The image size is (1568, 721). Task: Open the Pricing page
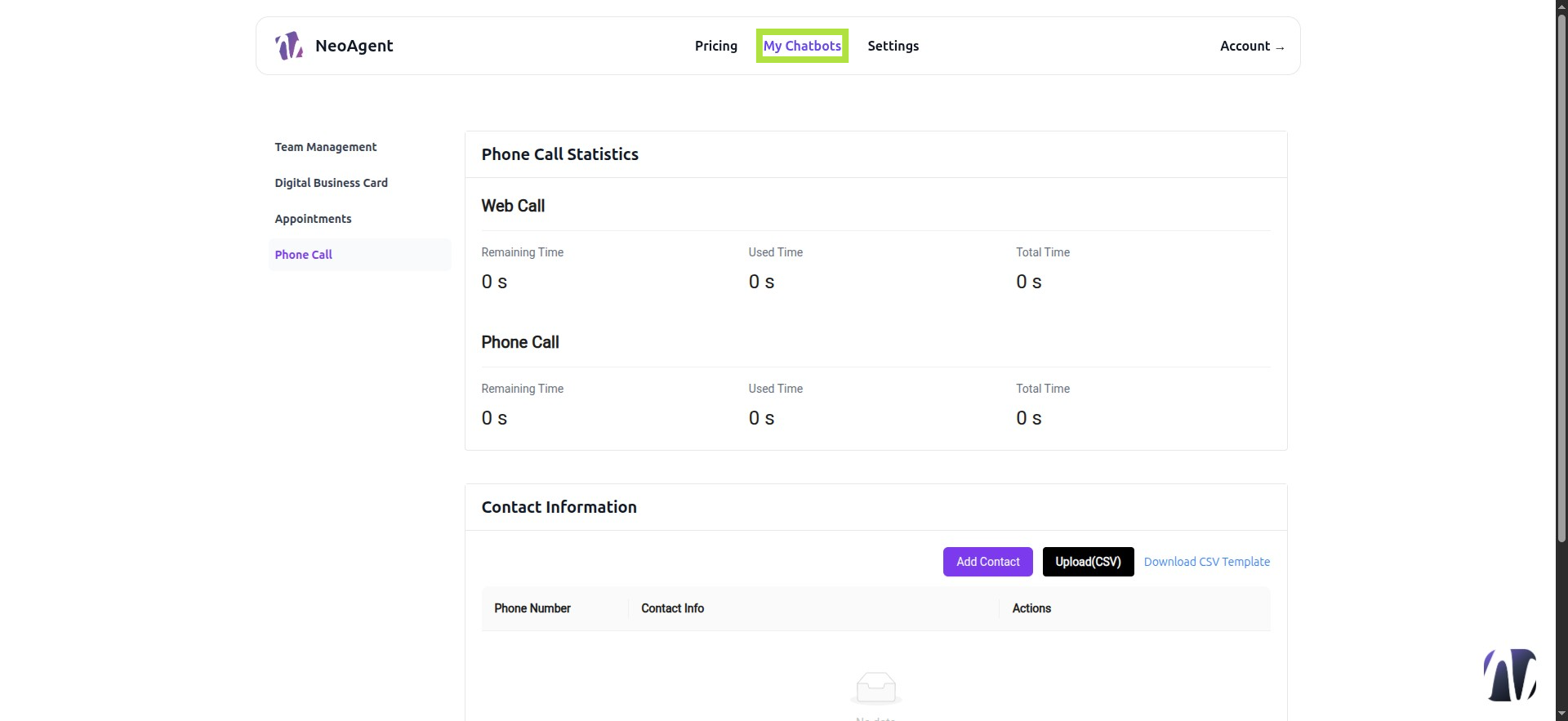pos(715,46)
